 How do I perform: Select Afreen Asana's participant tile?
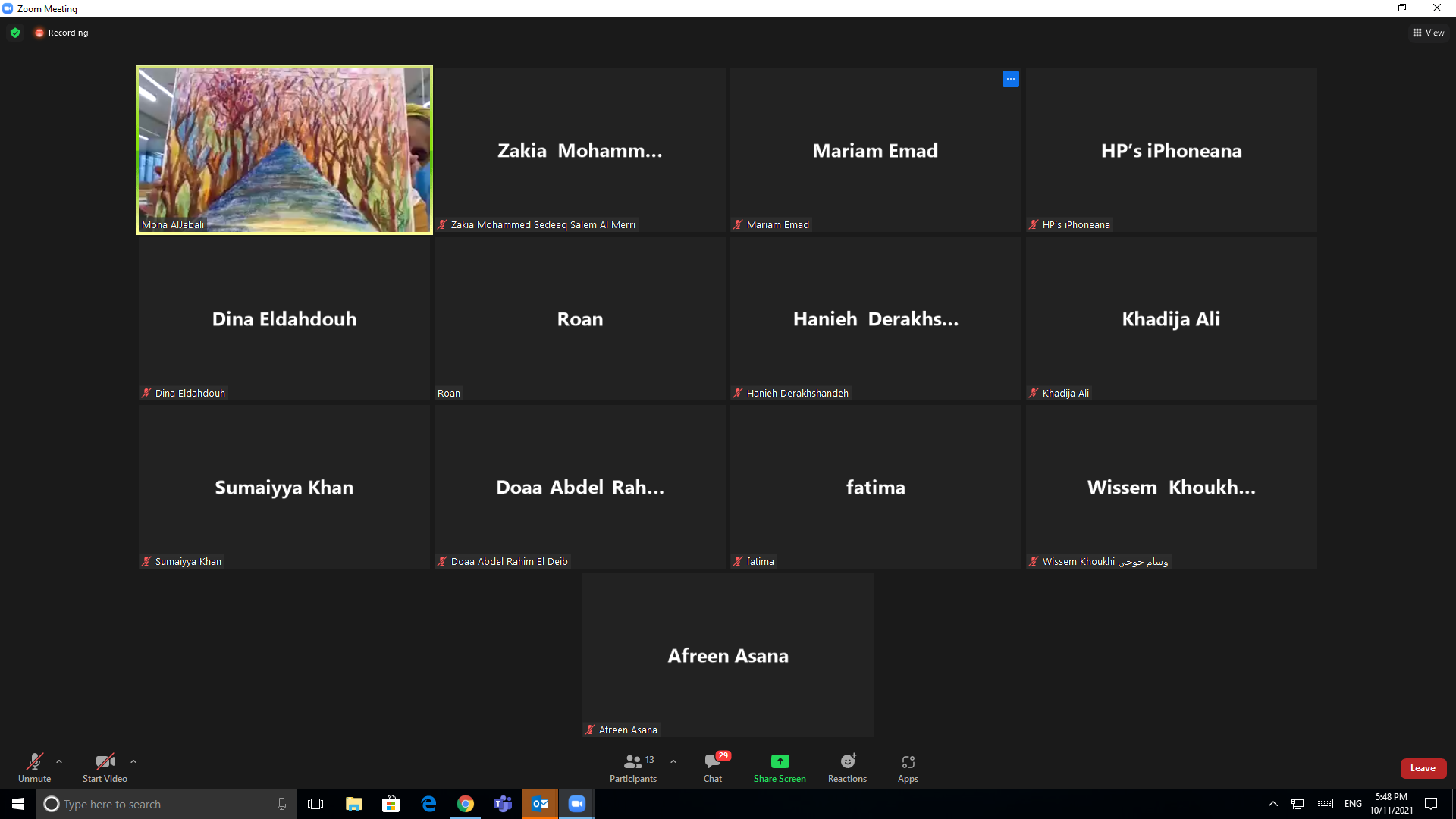pyautogui.click(x=728, y=655)
